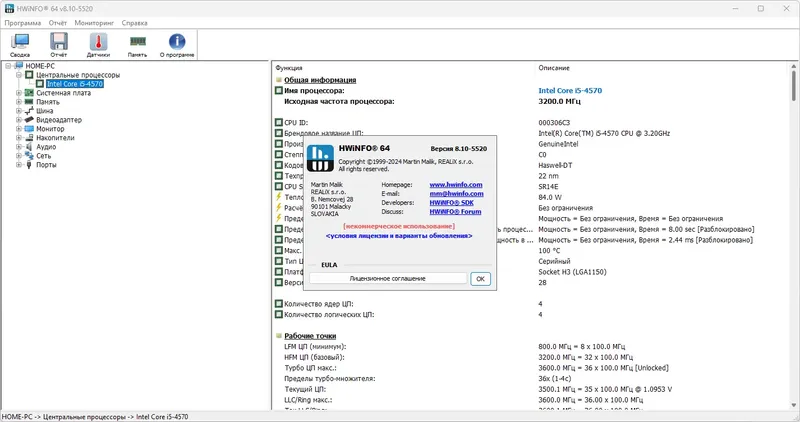Select the Socket H3 (LGA1150) value

(x=572, y=272)
